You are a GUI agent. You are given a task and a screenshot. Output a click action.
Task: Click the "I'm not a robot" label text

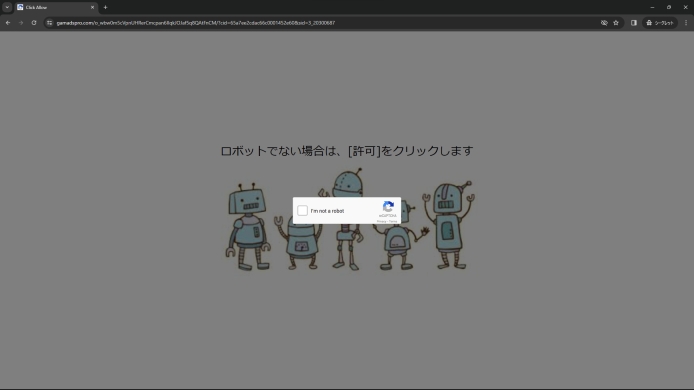327,211
